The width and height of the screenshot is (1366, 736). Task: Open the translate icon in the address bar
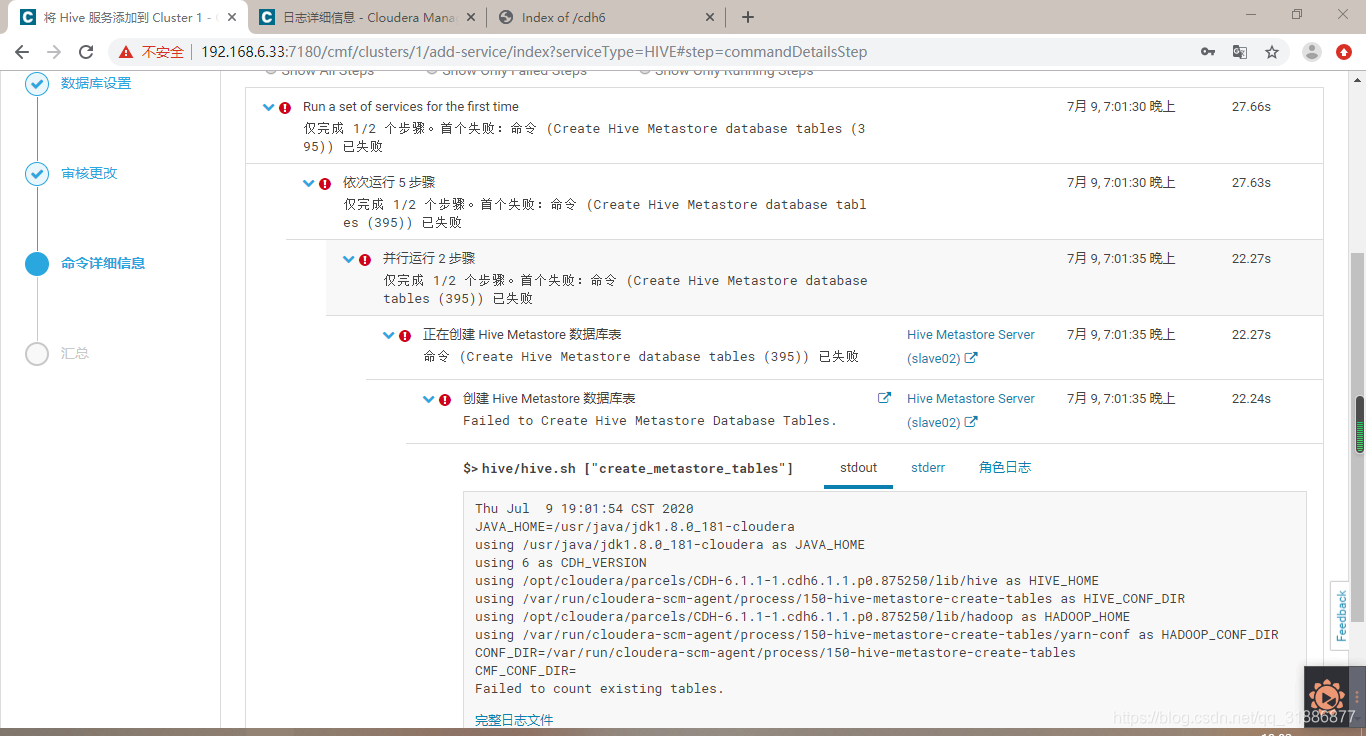click(1240, 51)
